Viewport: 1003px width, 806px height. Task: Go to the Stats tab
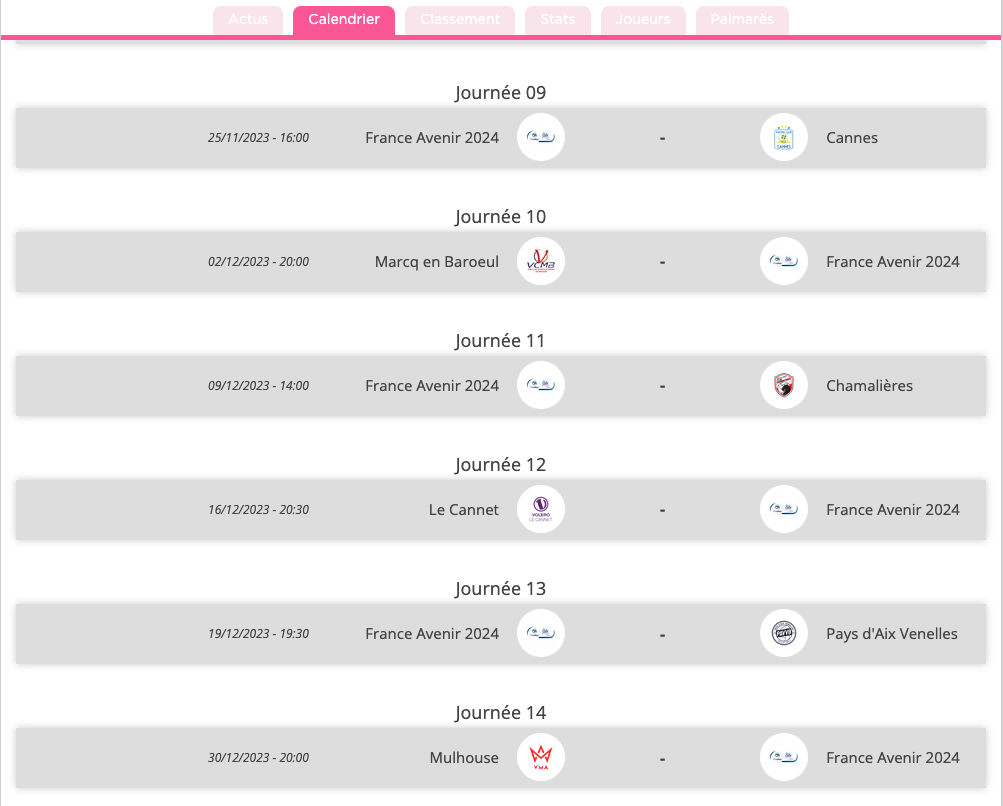pos(558,20)
